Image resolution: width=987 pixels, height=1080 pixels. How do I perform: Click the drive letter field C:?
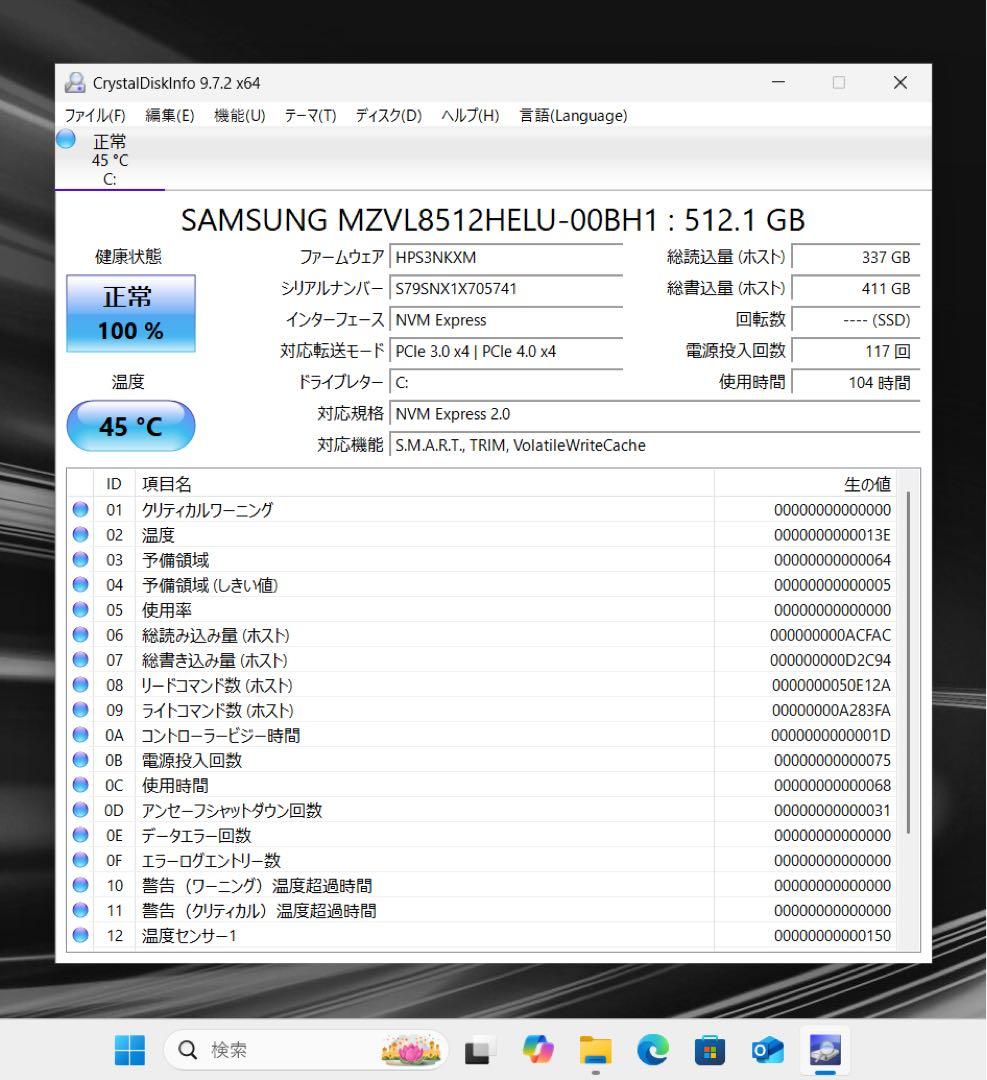[506, 382]
